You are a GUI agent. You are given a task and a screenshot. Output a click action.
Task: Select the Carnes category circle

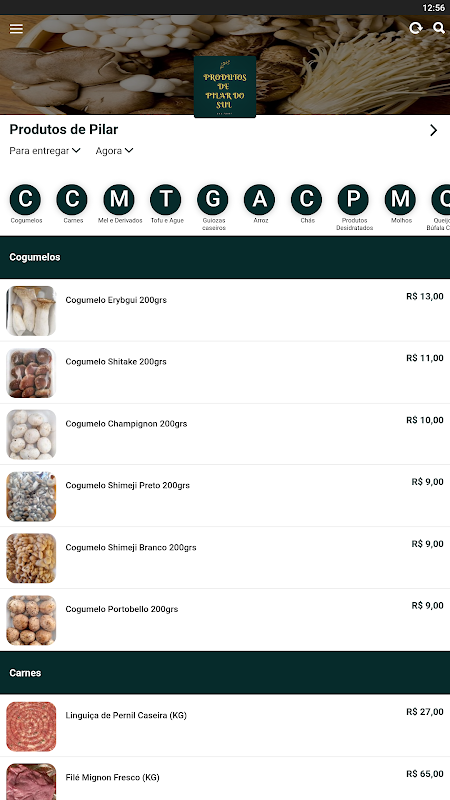tap(72, 199)
